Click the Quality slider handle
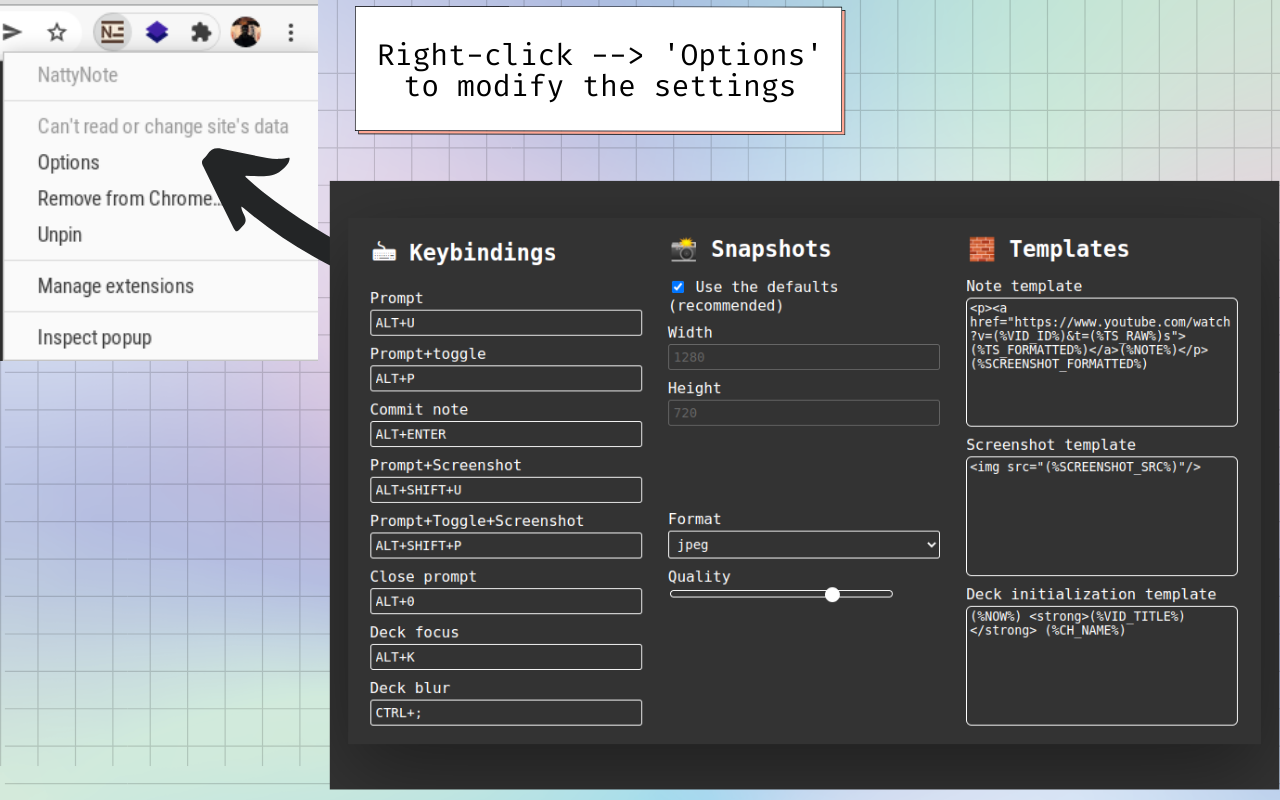 (832, 594)
